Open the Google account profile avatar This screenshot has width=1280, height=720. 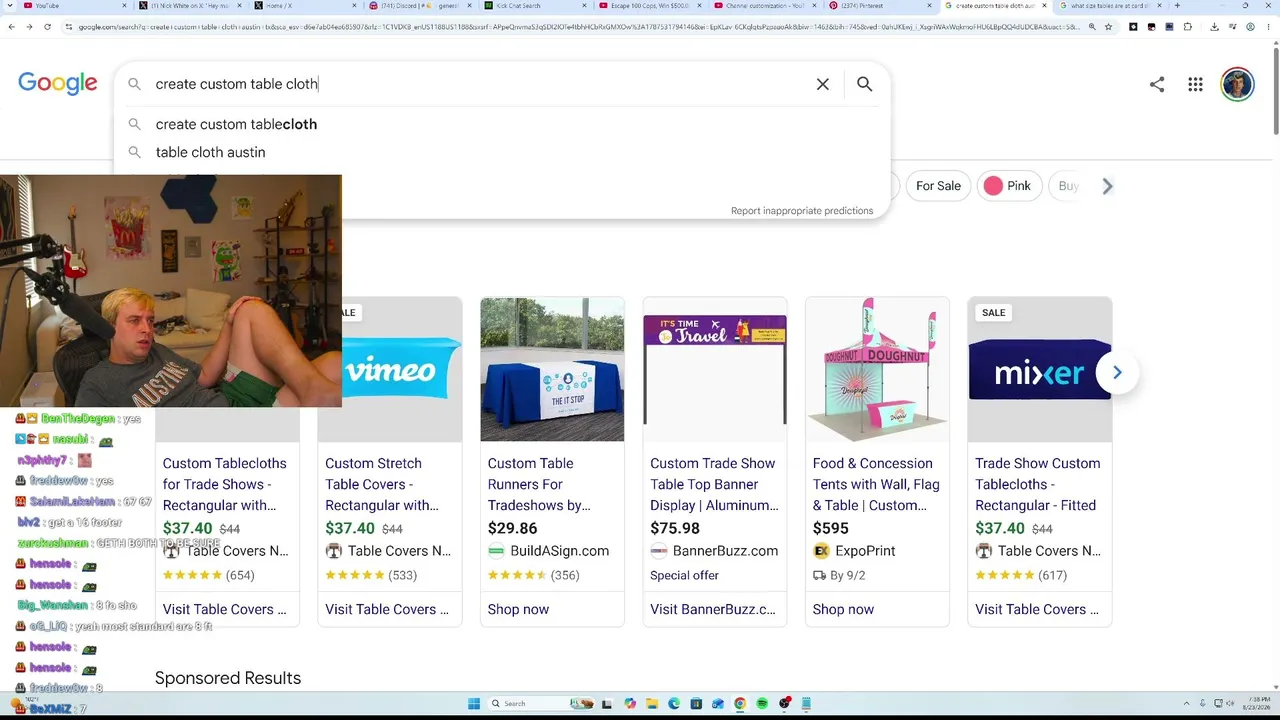tap(1237, 84)
